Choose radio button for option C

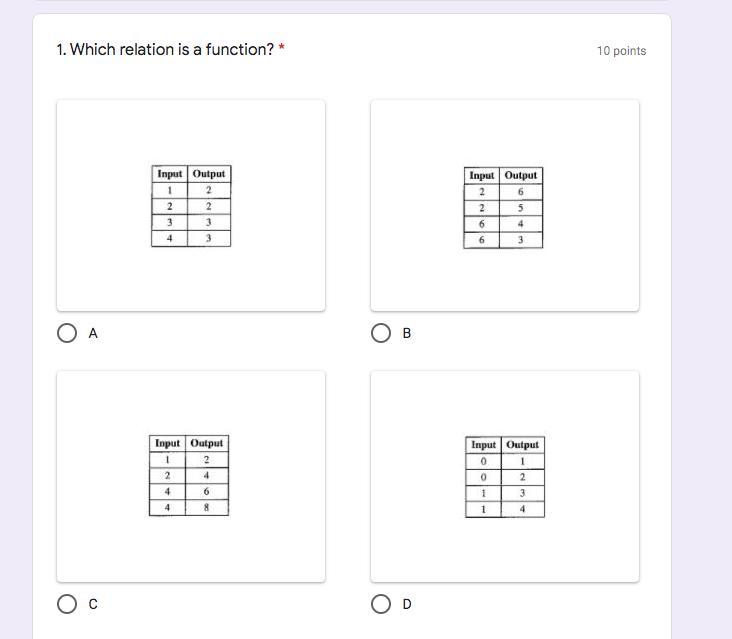point(67,604)
